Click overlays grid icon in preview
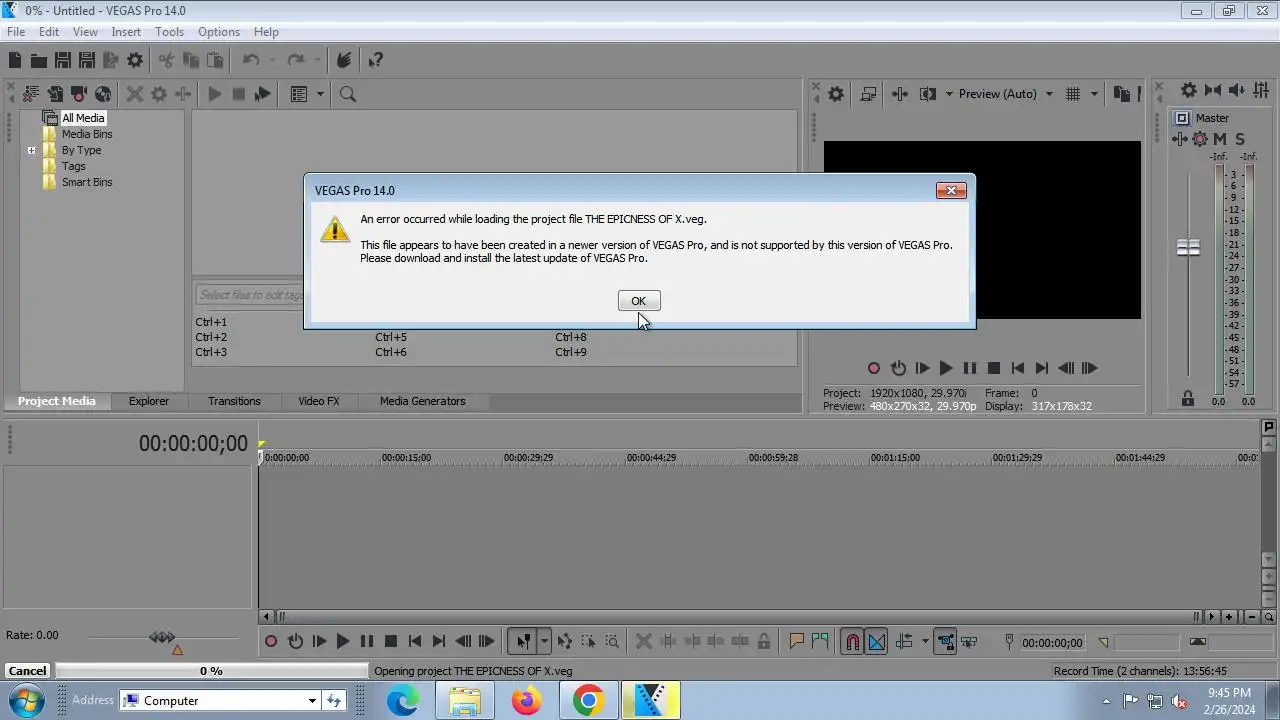Image resolution: width=1280 pixels, height=720 pixels. [x=1073, y=94]
